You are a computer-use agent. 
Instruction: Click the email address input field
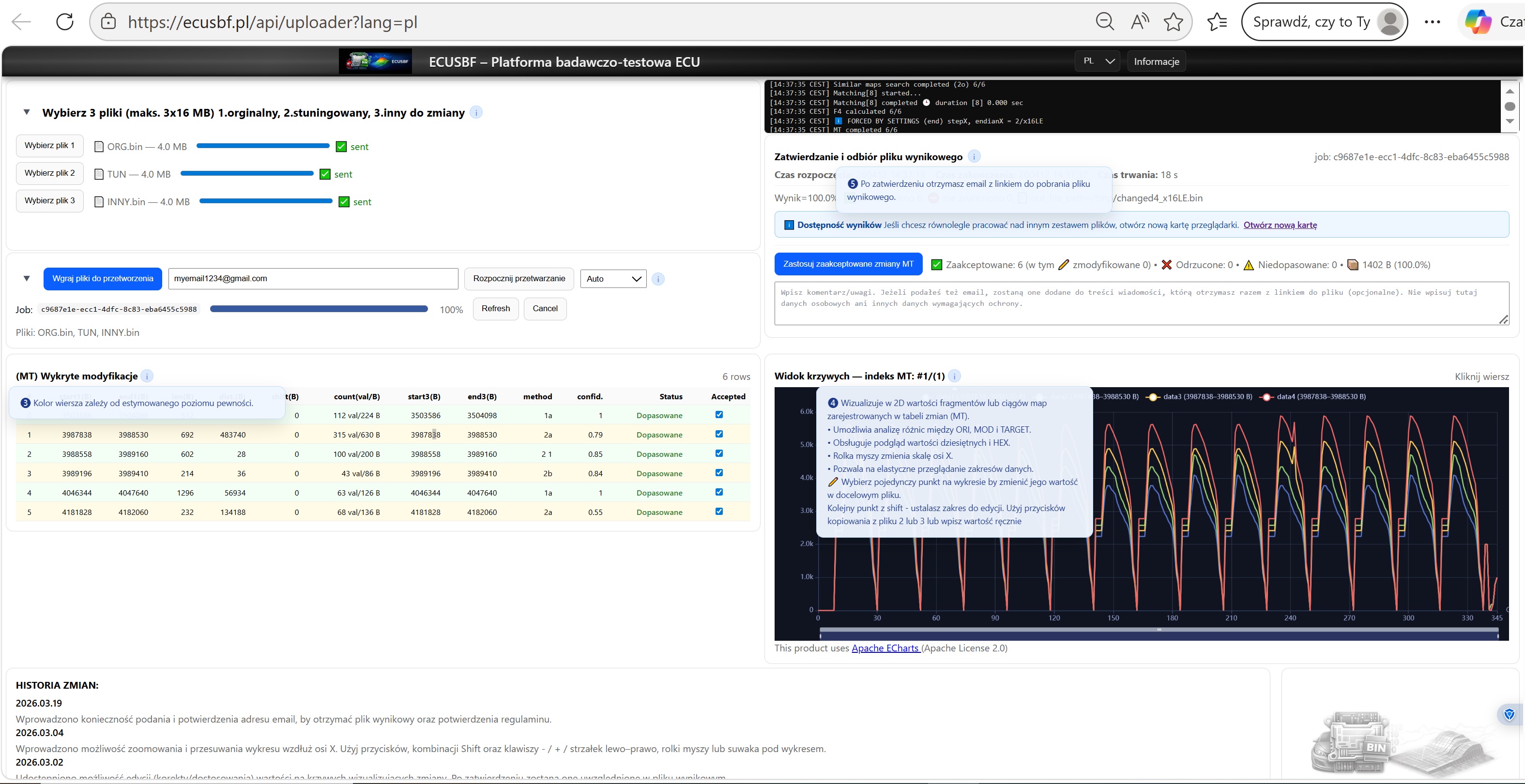pos(313,279)
